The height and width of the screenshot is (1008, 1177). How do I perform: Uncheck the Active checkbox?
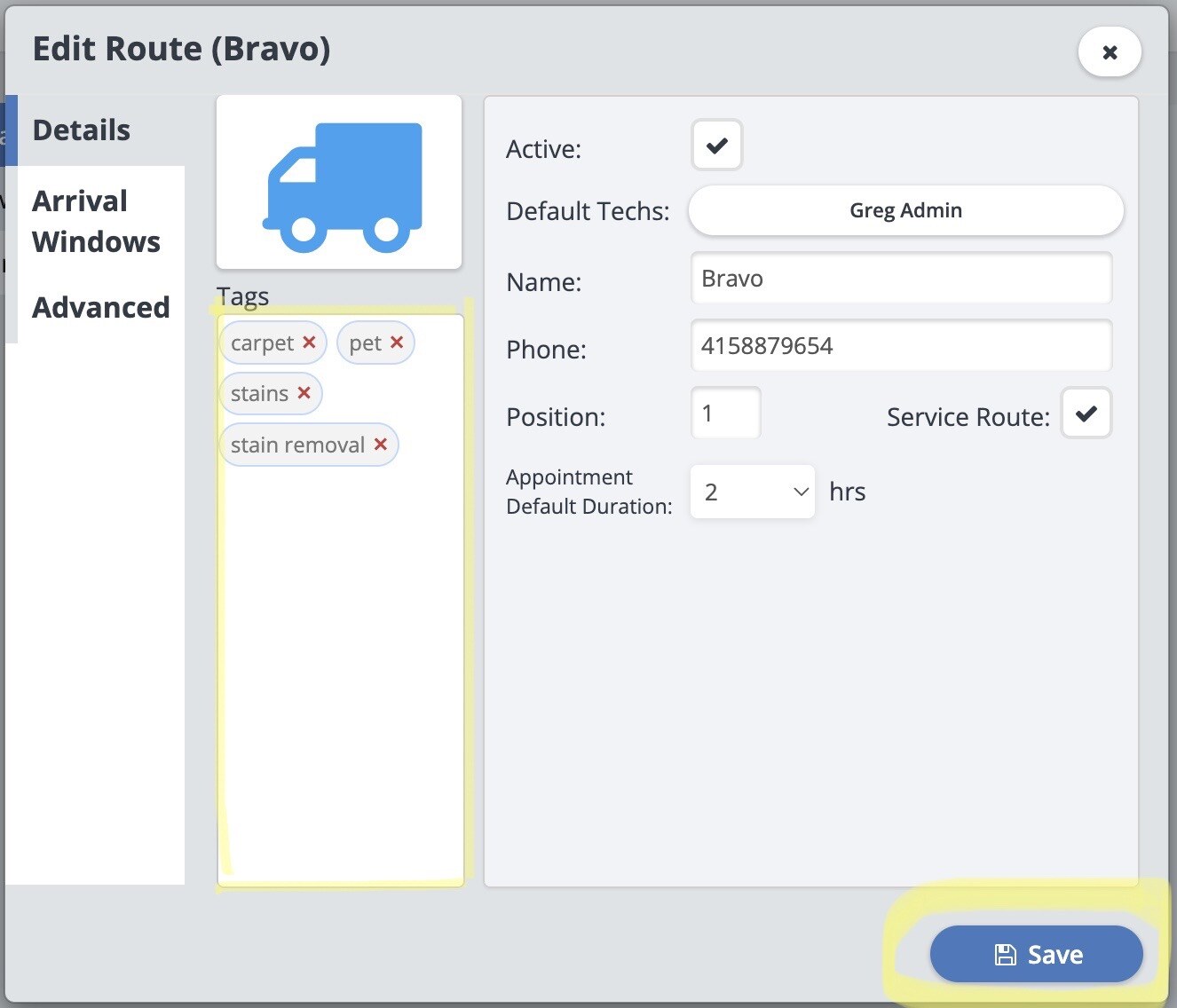[717, 146]
